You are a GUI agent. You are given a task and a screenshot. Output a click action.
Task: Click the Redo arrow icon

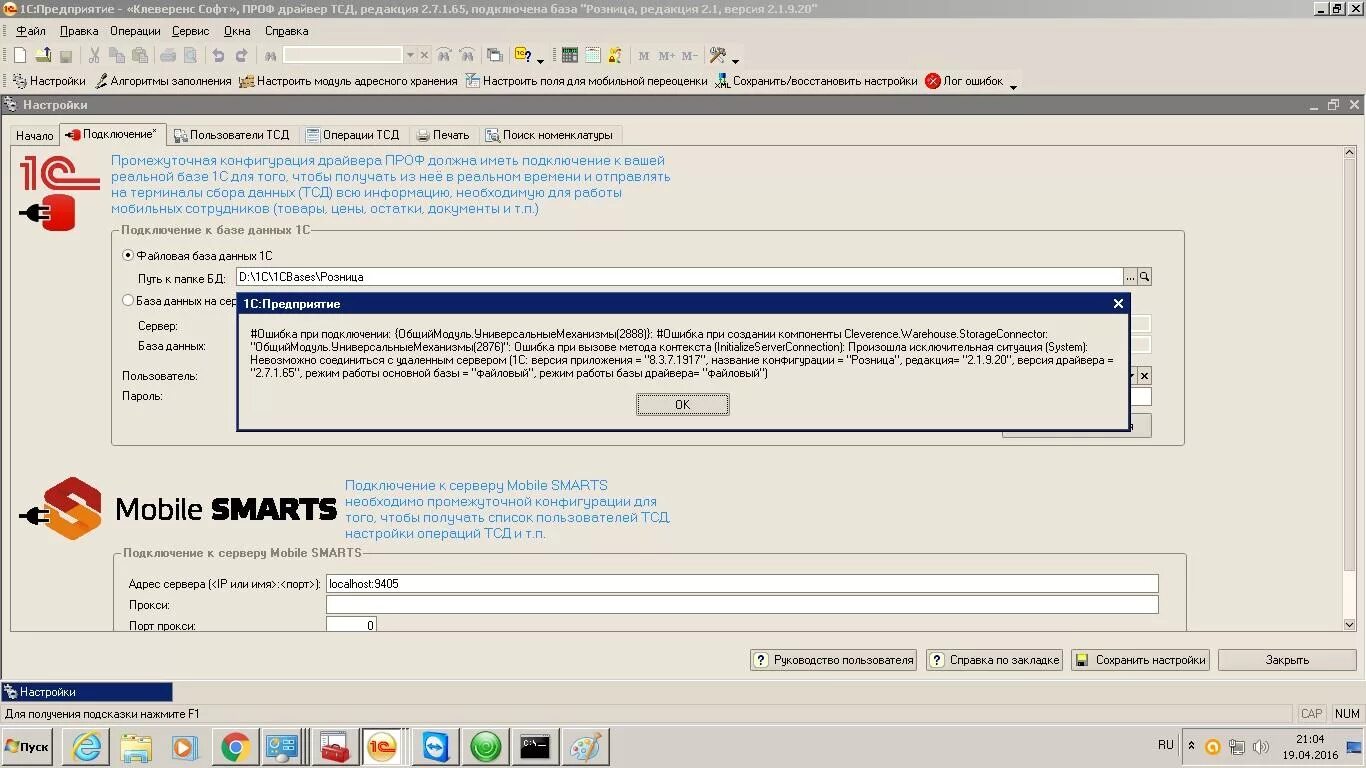241,55
